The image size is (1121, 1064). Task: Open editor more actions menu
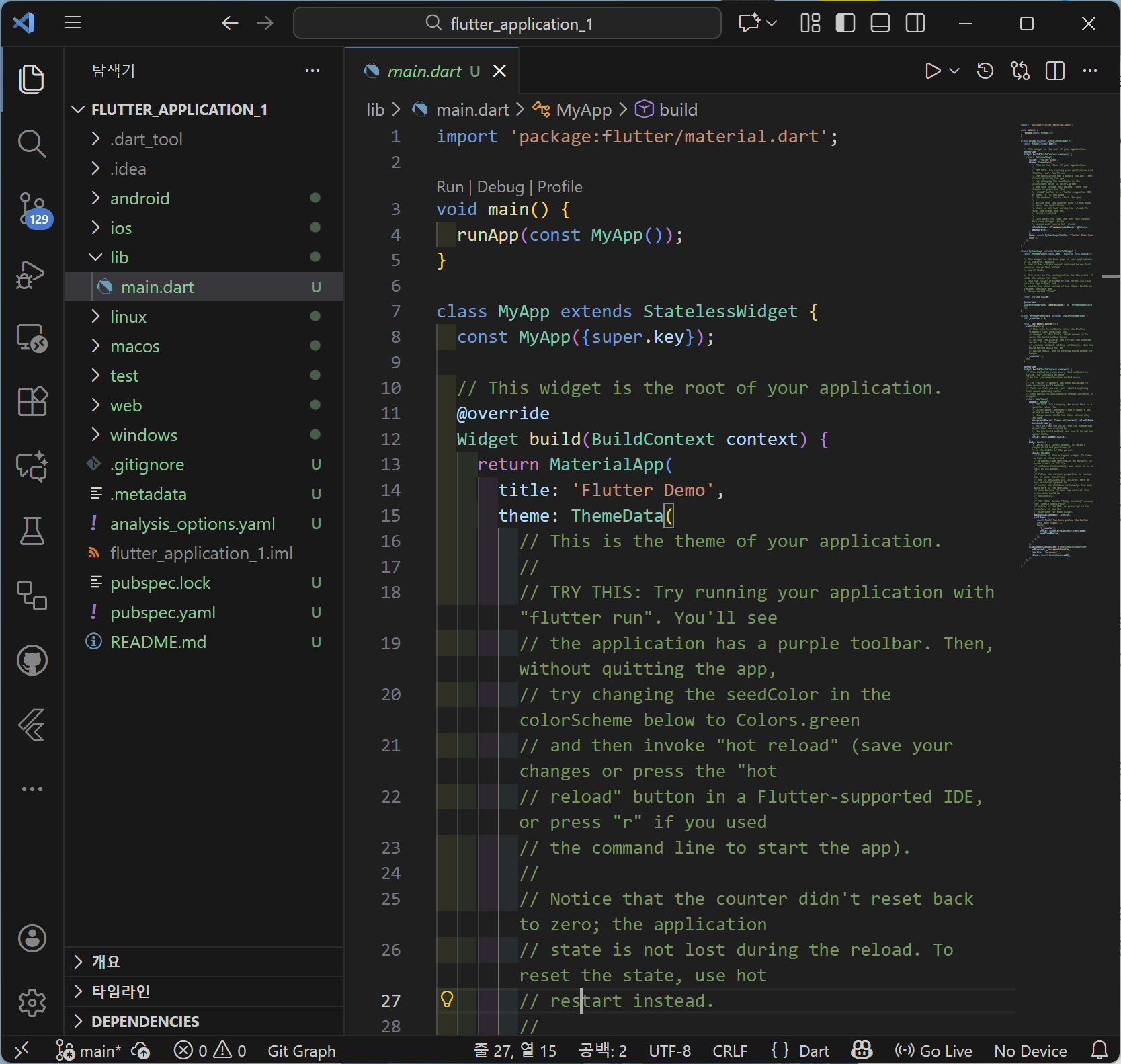click(1090, 71)
